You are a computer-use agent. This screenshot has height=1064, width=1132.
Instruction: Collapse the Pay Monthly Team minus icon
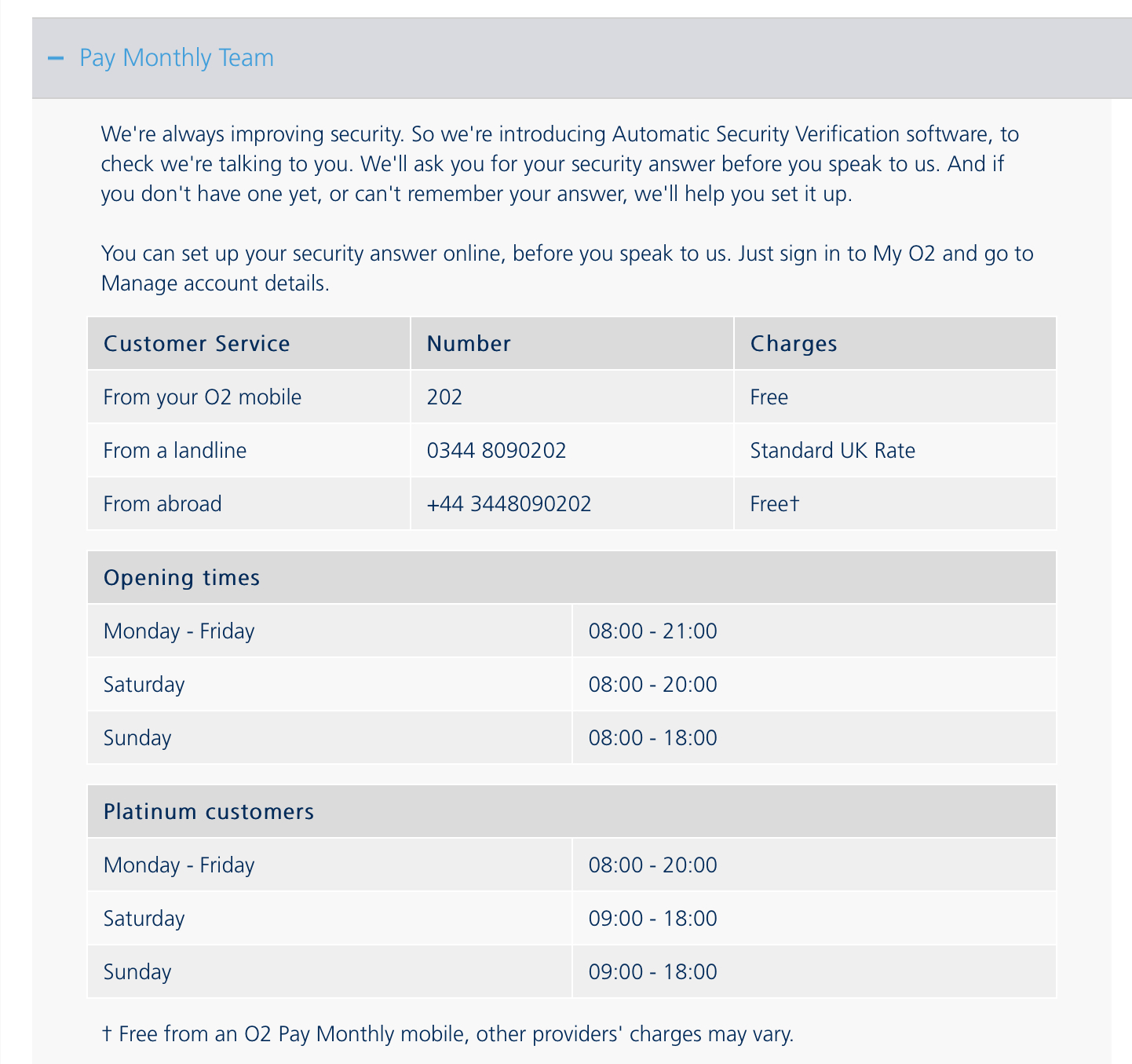pyautogui.click(x=55, y=58)
